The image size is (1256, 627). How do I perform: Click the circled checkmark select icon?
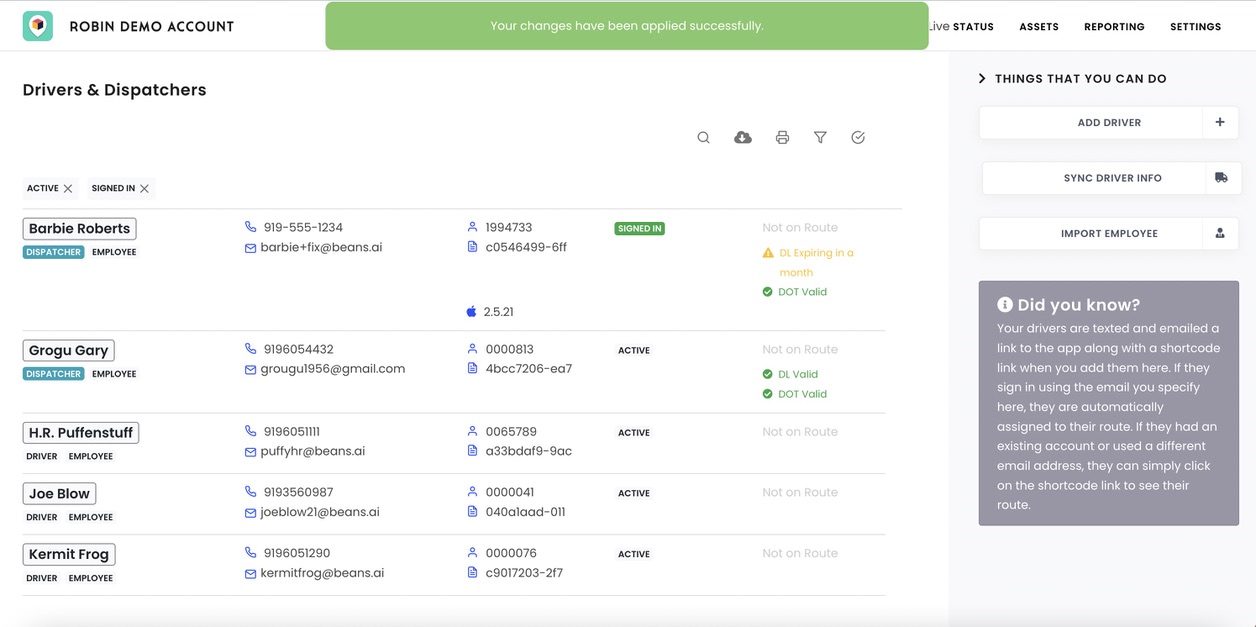tap(858, 137)
